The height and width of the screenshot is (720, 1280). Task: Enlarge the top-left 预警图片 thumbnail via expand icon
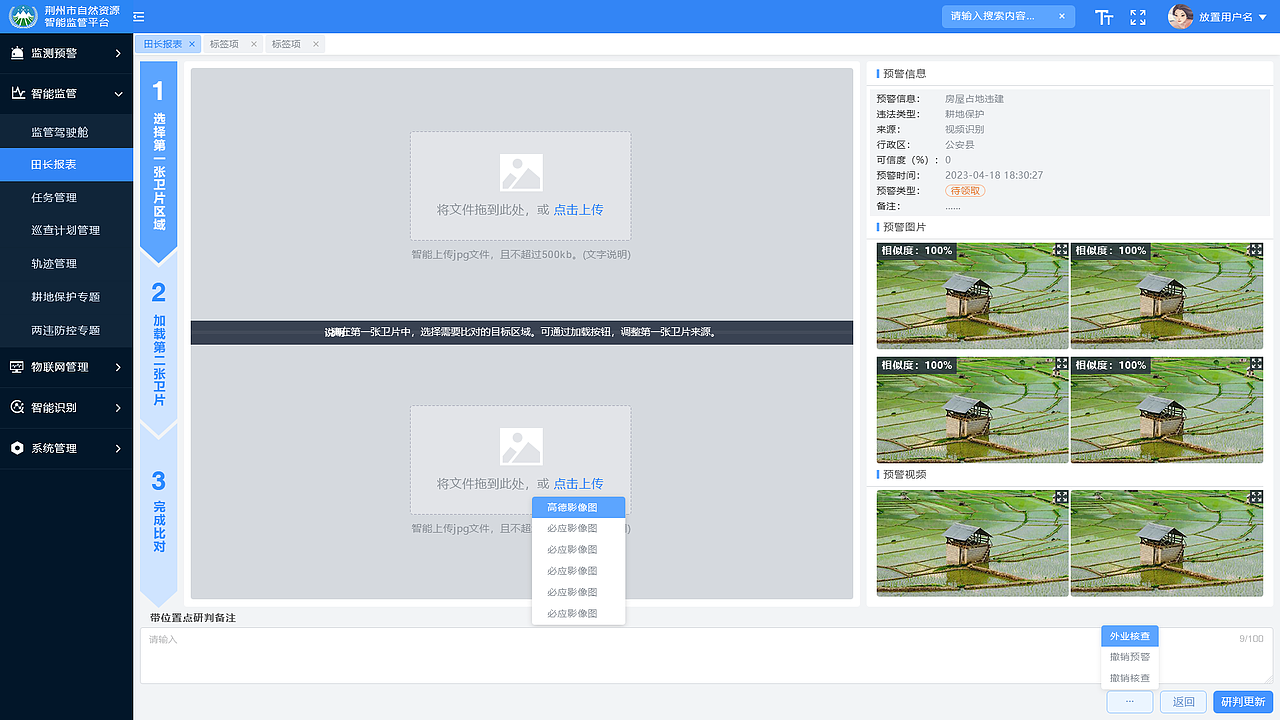[1061, 250]
